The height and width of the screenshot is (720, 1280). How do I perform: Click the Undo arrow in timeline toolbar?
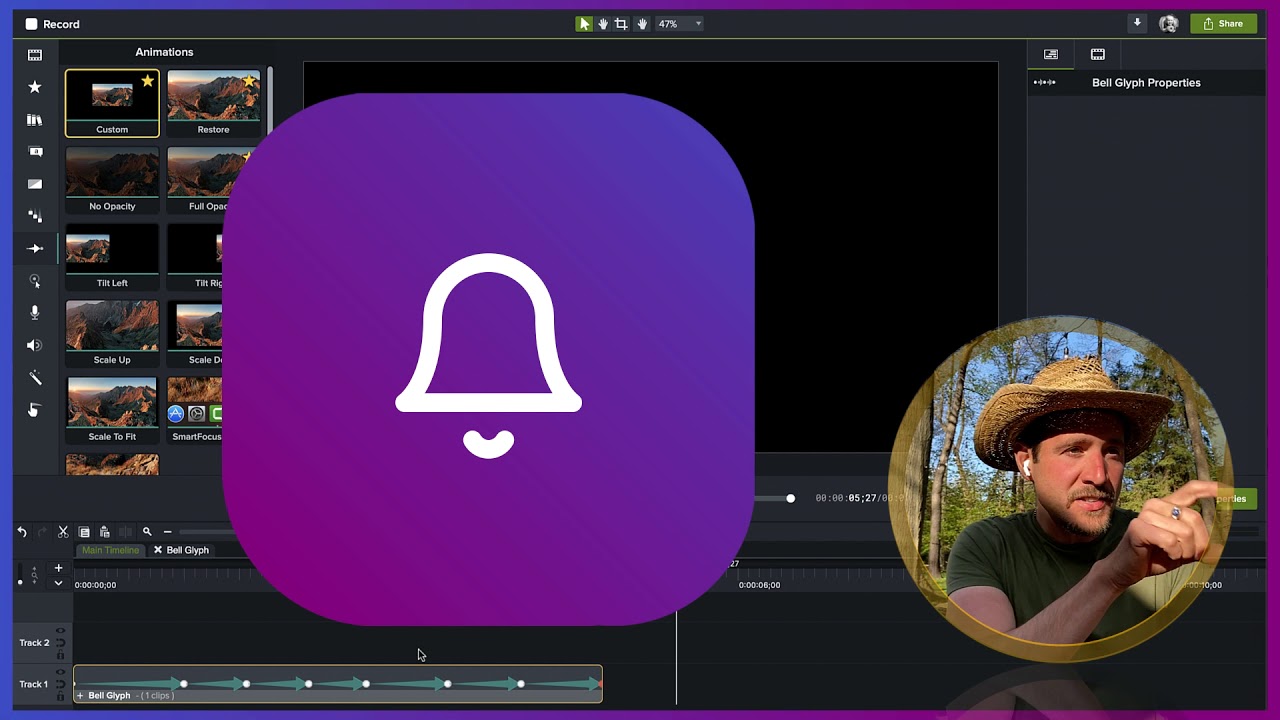(22, 532)
